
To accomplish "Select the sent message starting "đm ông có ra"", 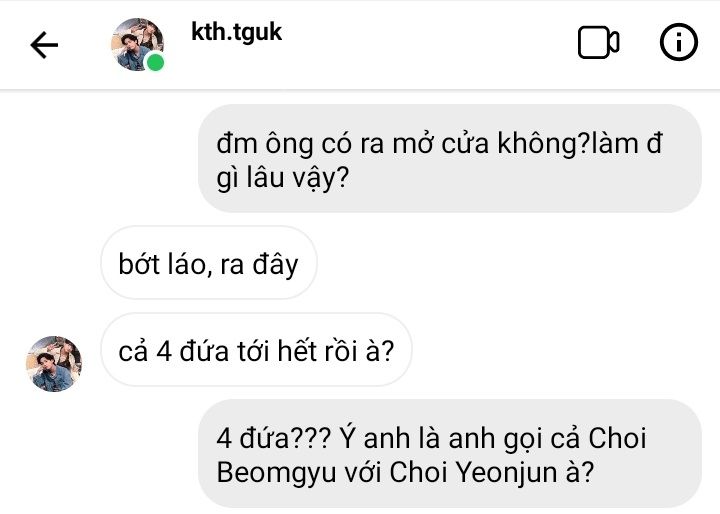I will point(450,159).
